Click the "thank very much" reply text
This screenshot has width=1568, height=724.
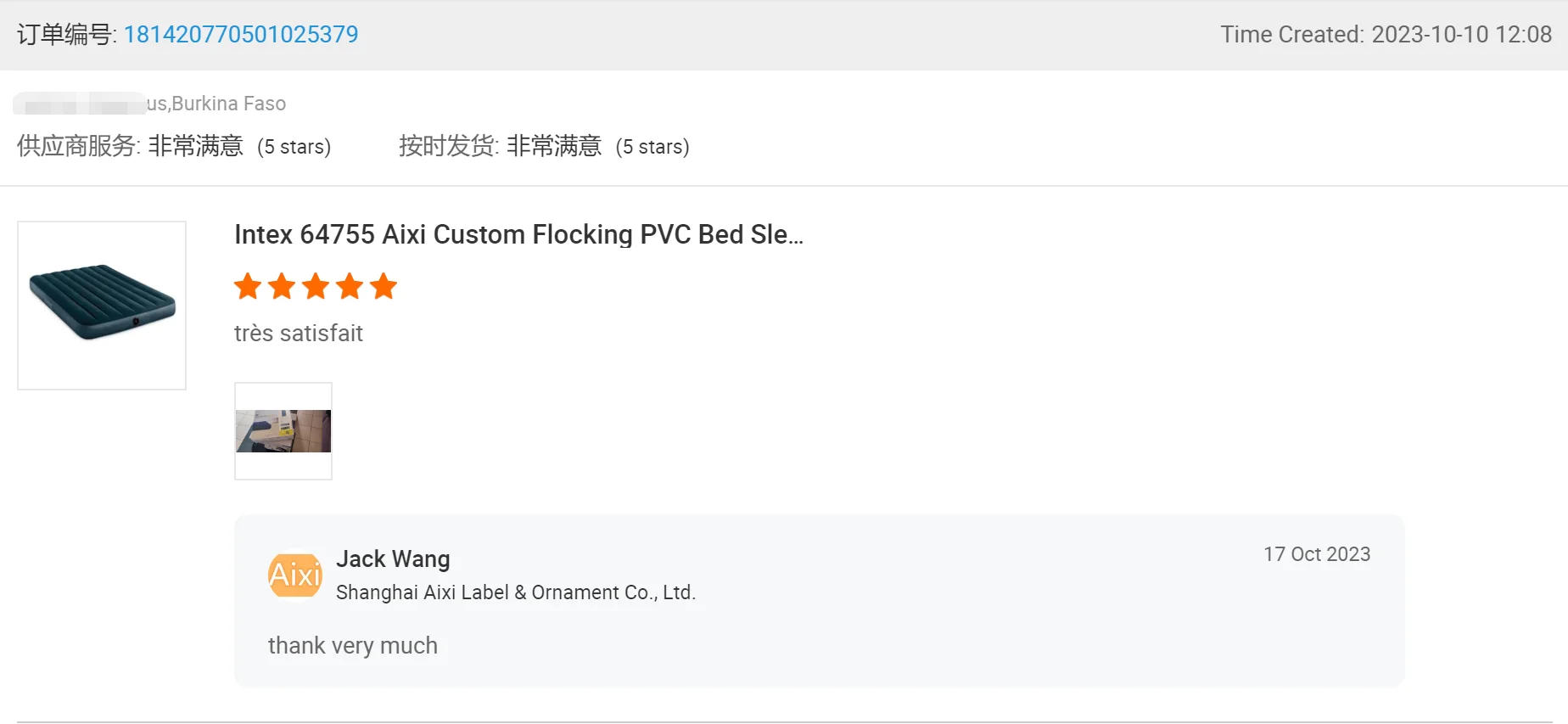tap(353, 646)
